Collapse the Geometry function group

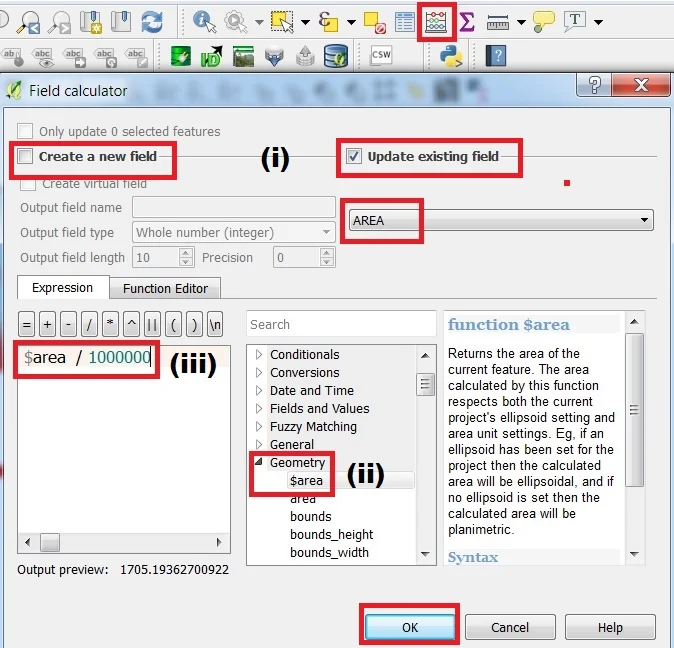coord(259,462)
